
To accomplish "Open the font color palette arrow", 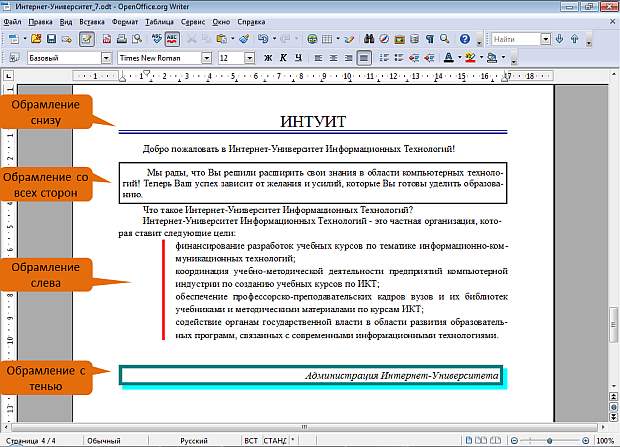I will coord(459,58).
